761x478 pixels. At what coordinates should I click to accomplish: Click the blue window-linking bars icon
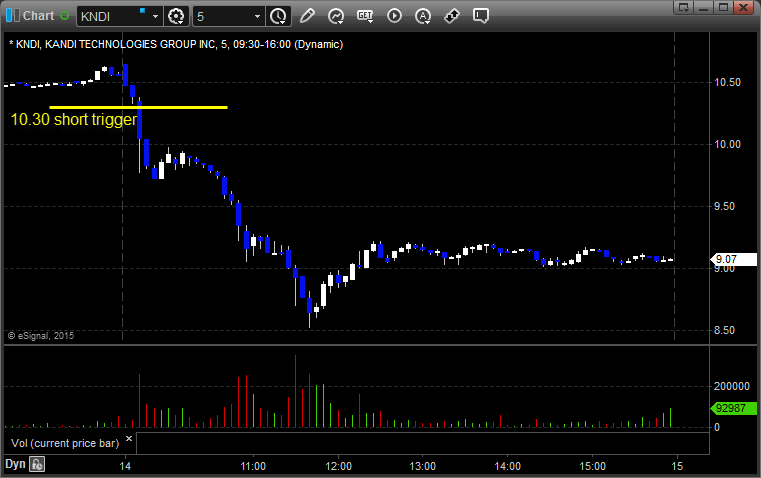(13, 16)
